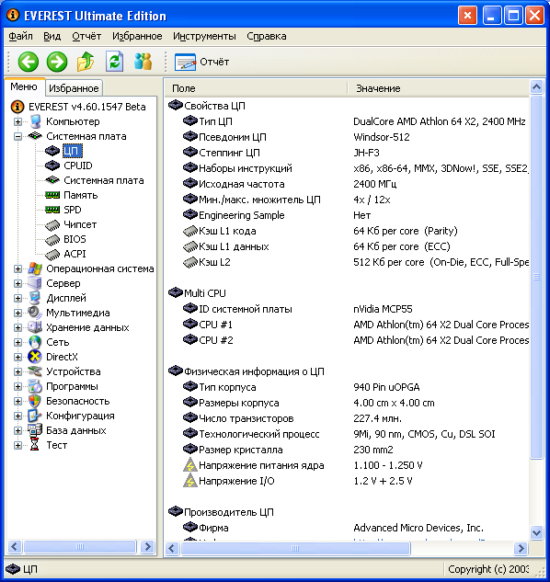Click the База данных icon
Screen dimensions: 550x582
point(35,431)
